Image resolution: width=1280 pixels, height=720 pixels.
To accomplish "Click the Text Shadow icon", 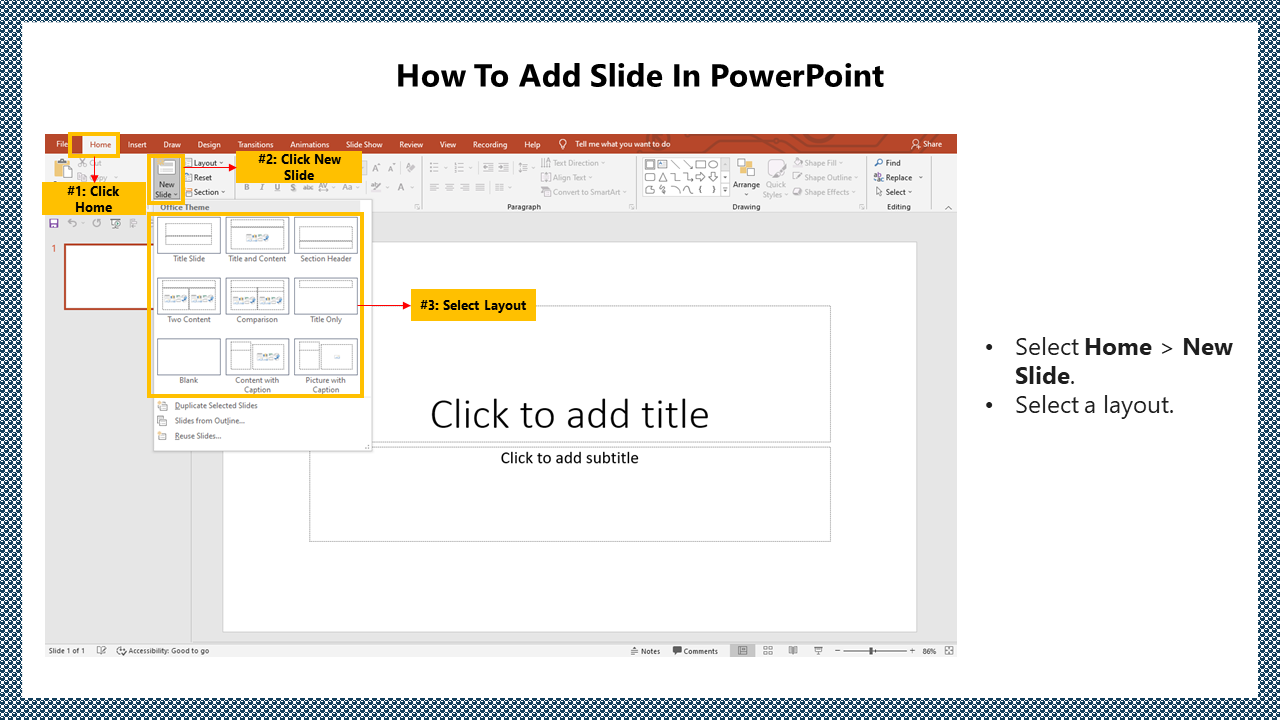I will point(293,187).
